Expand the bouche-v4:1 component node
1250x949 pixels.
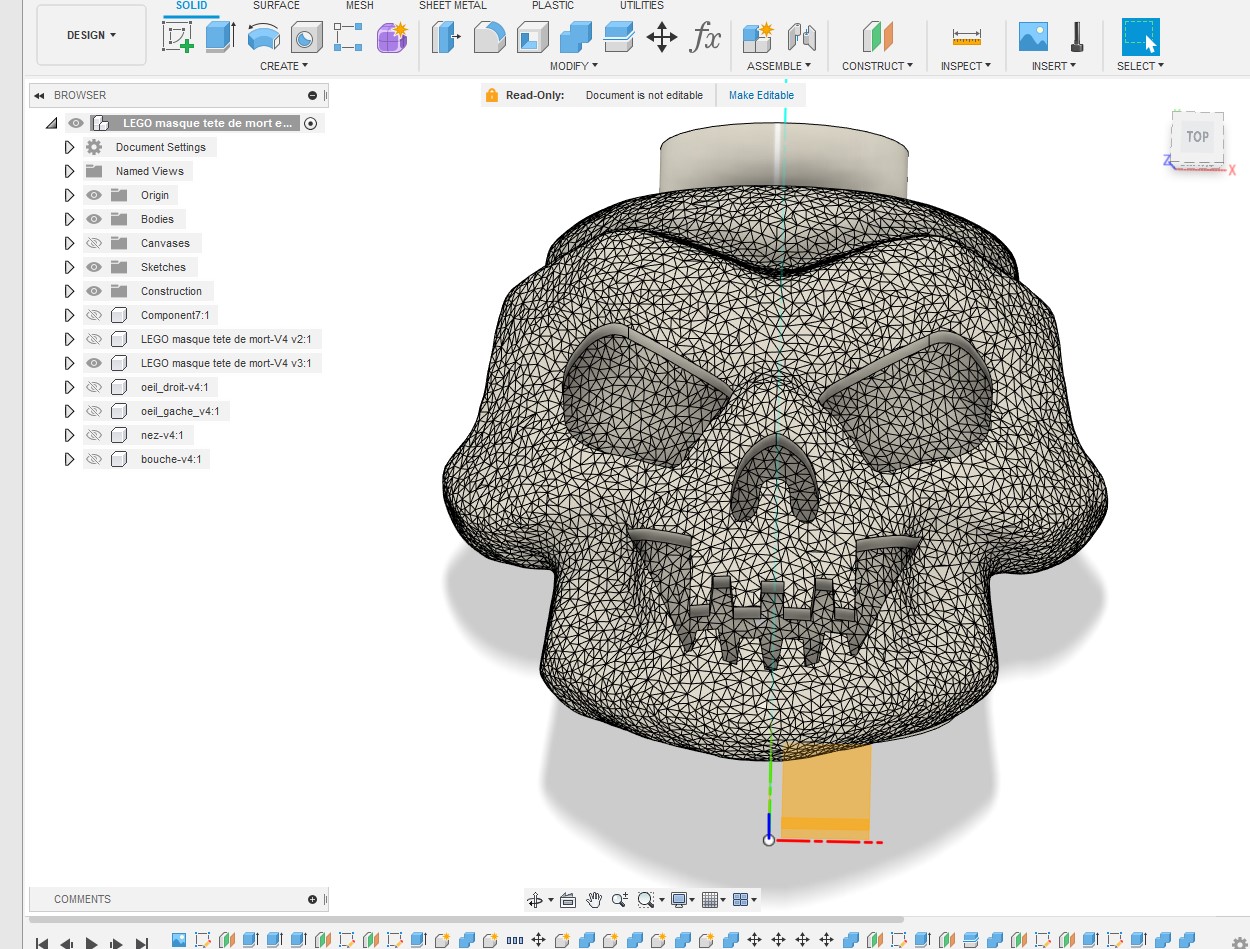(69, 459)
